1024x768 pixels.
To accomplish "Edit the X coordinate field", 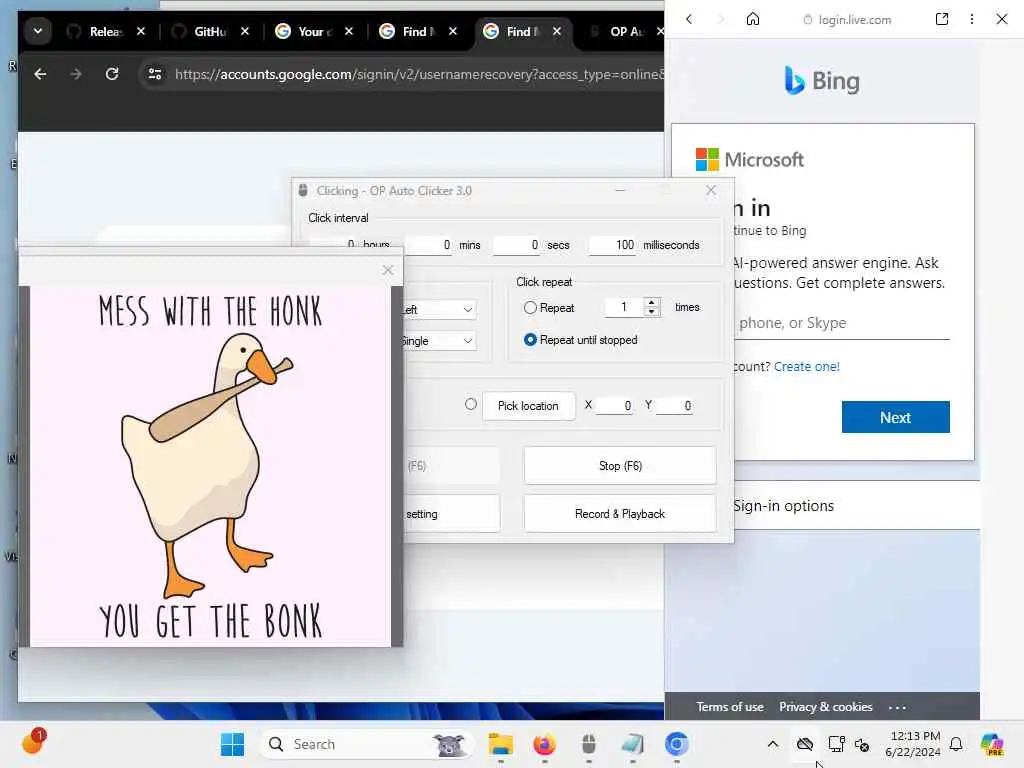I will [614, 406].
